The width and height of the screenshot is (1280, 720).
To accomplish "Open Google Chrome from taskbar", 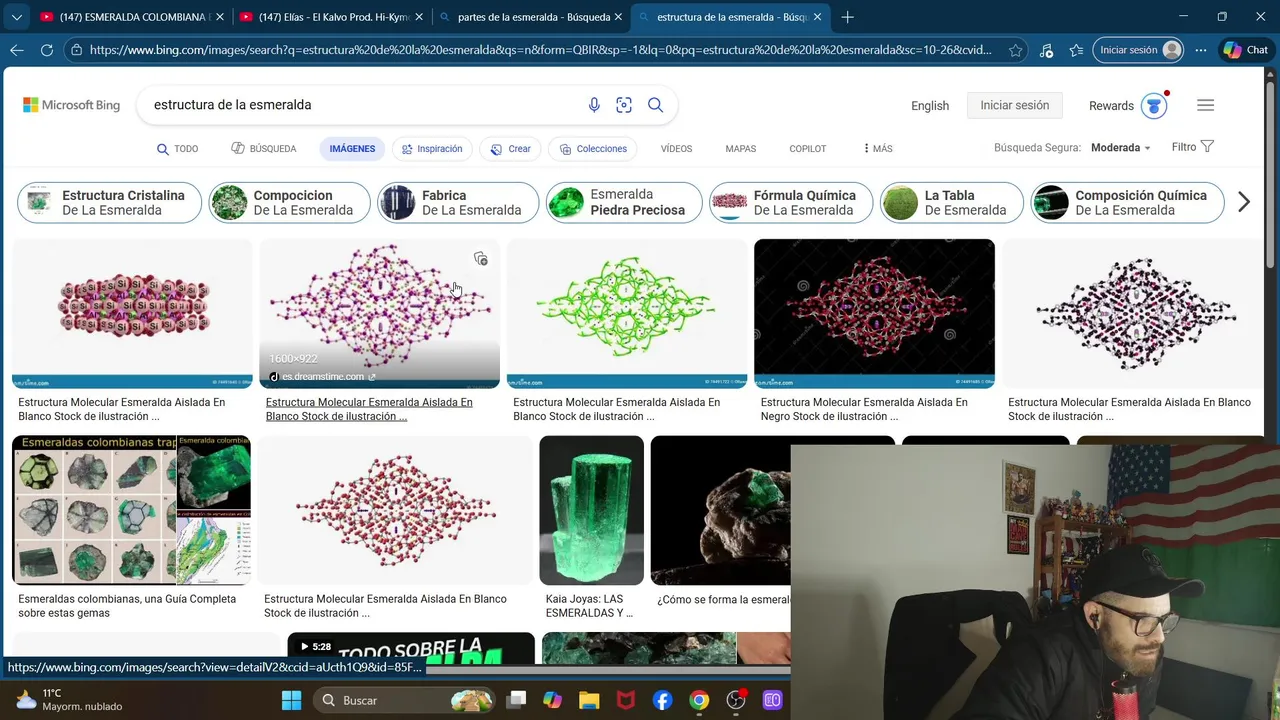I will [699, 700].
